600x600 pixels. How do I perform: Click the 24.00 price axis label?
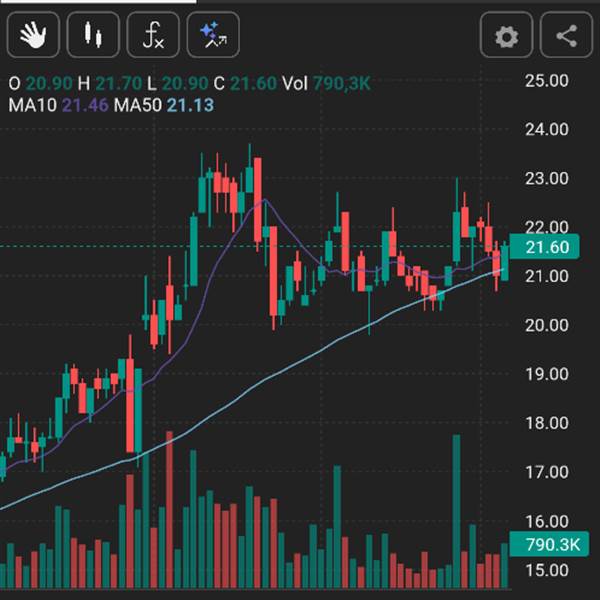(547, 130)
